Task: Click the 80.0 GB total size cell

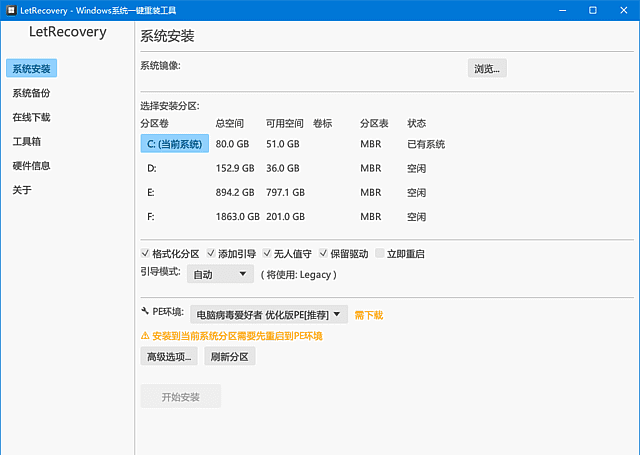Action: pyautogui.click(x=232, y=144)
